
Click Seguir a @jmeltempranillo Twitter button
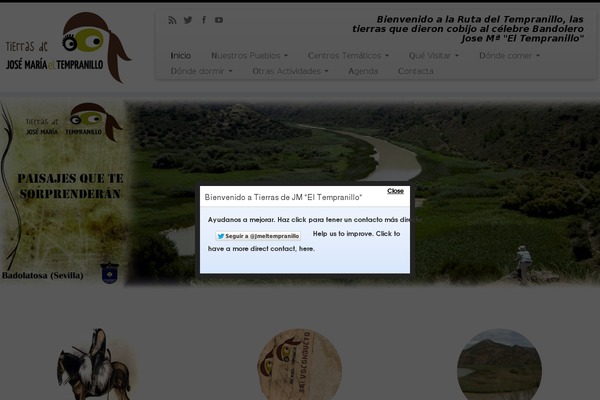click(x=258, y=236)
